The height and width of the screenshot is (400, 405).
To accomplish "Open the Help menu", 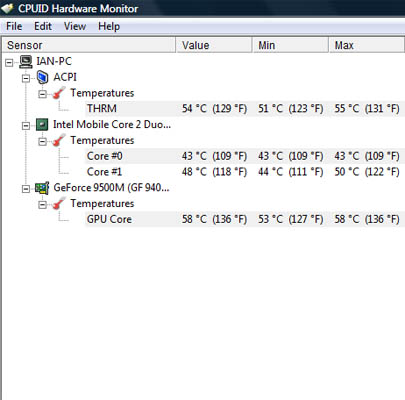I will tap(109, 26).
